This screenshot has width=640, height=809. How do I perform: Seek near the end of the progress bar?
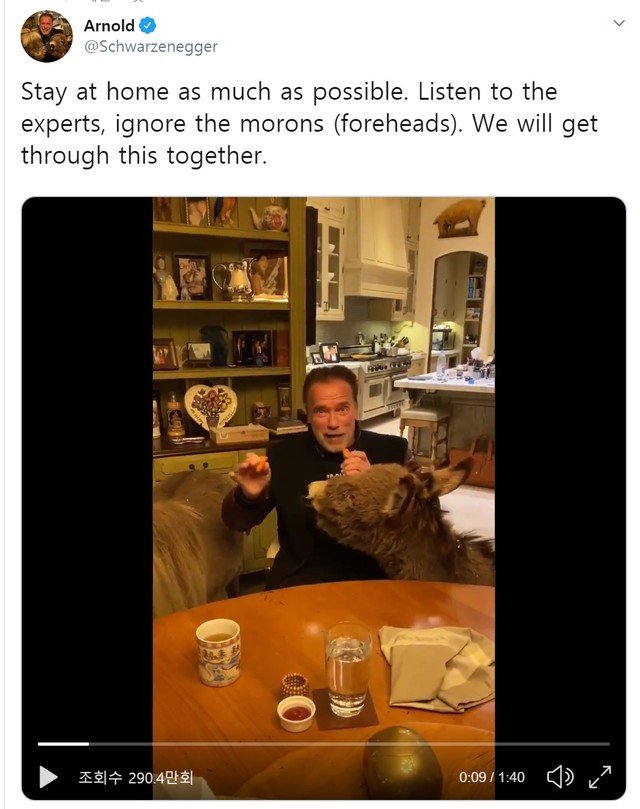tap(599, 744)
